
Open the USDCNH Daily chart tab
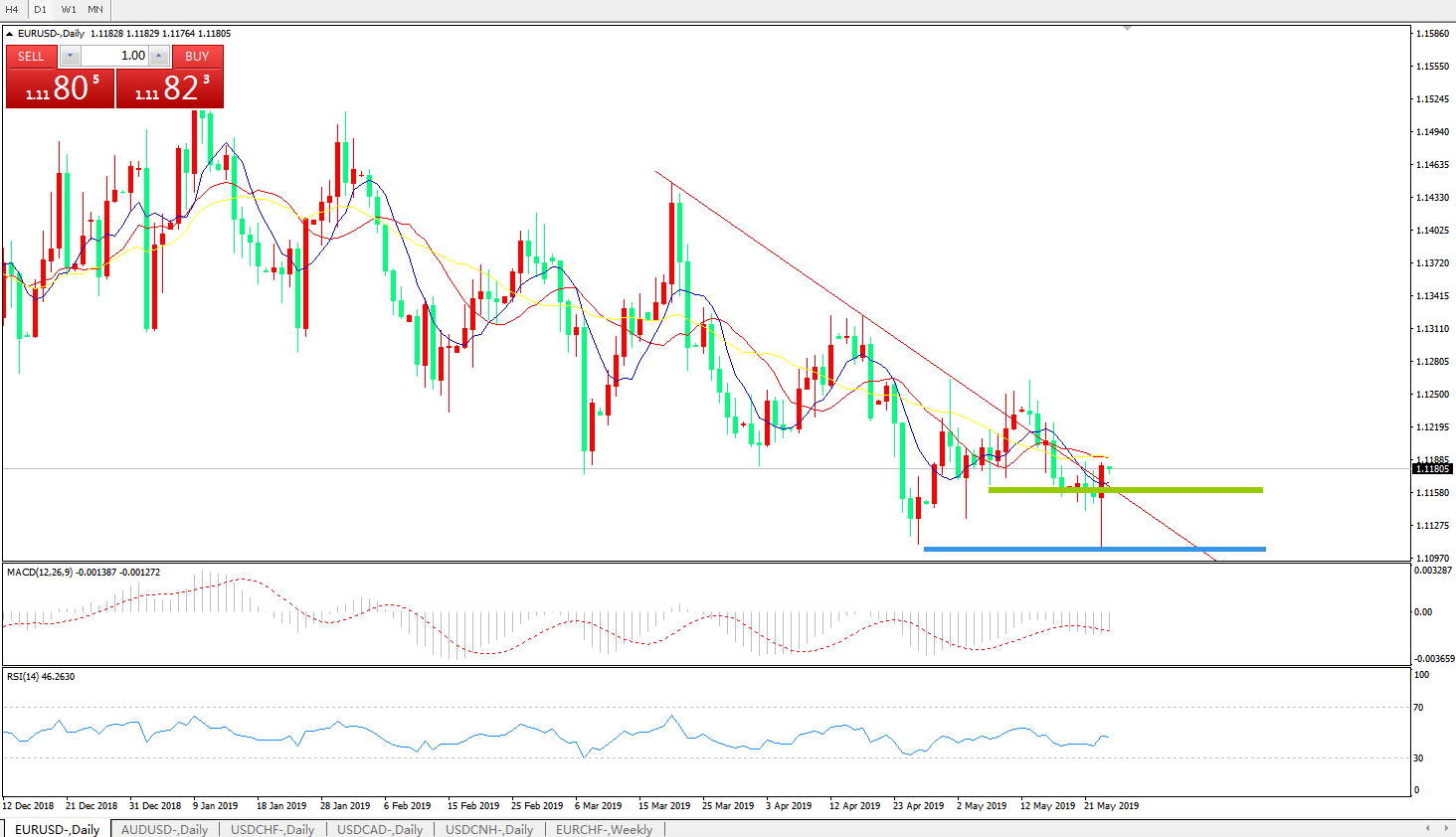(x=489, y=829)
